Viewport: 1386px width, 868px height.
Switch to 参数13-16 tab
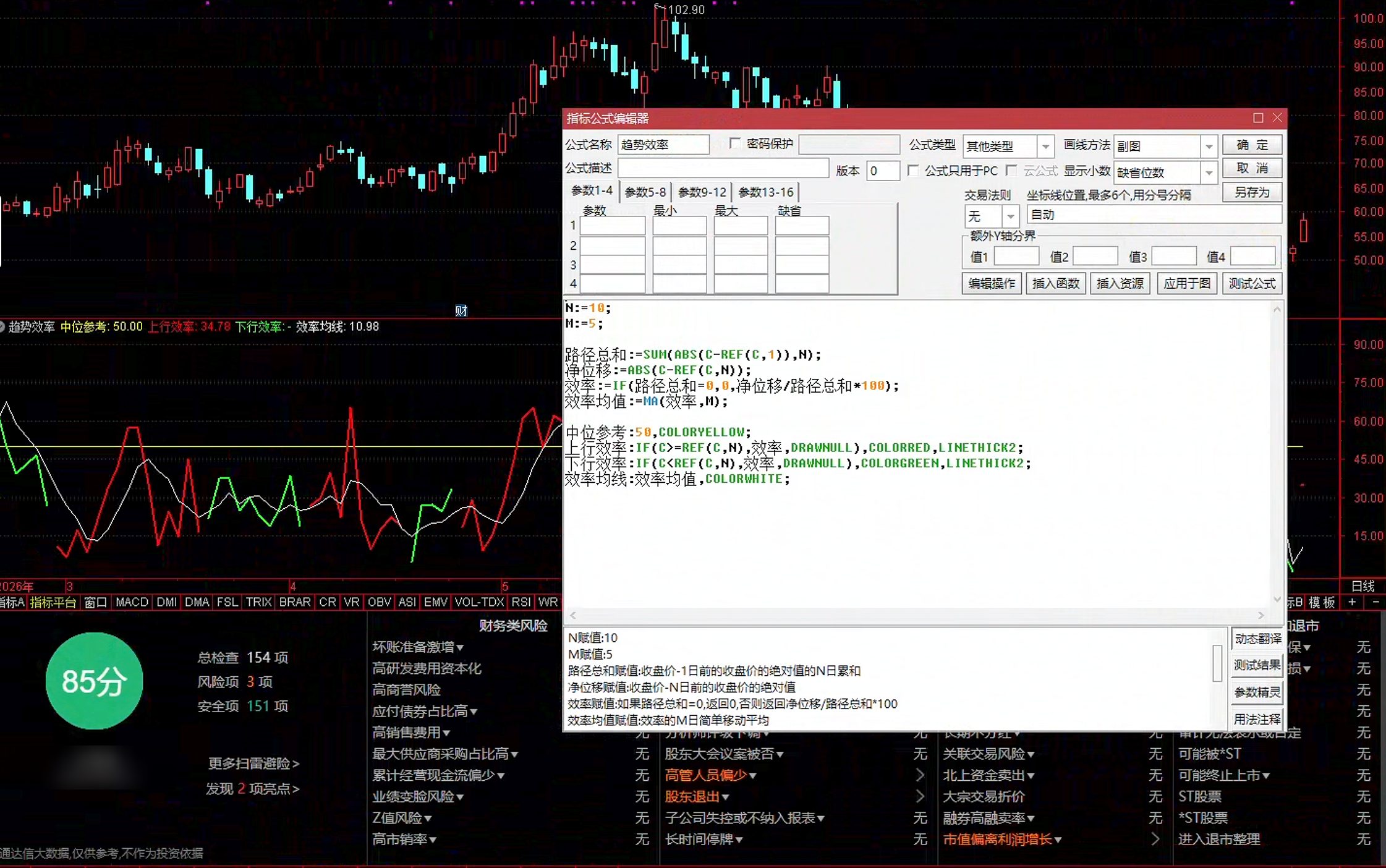click(x=766, y=192)
